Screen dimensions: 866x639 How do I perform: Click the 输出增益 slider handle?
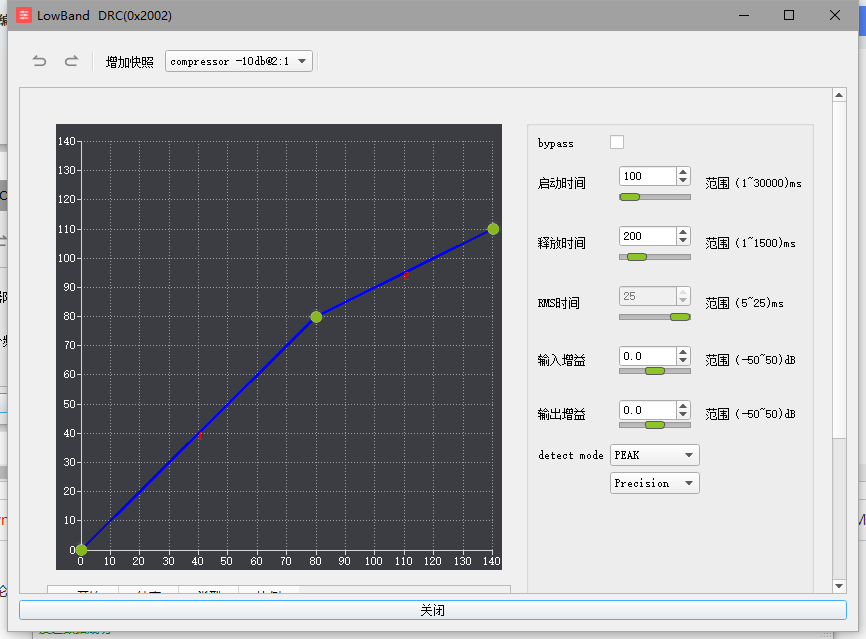click(x=655, y=425)
